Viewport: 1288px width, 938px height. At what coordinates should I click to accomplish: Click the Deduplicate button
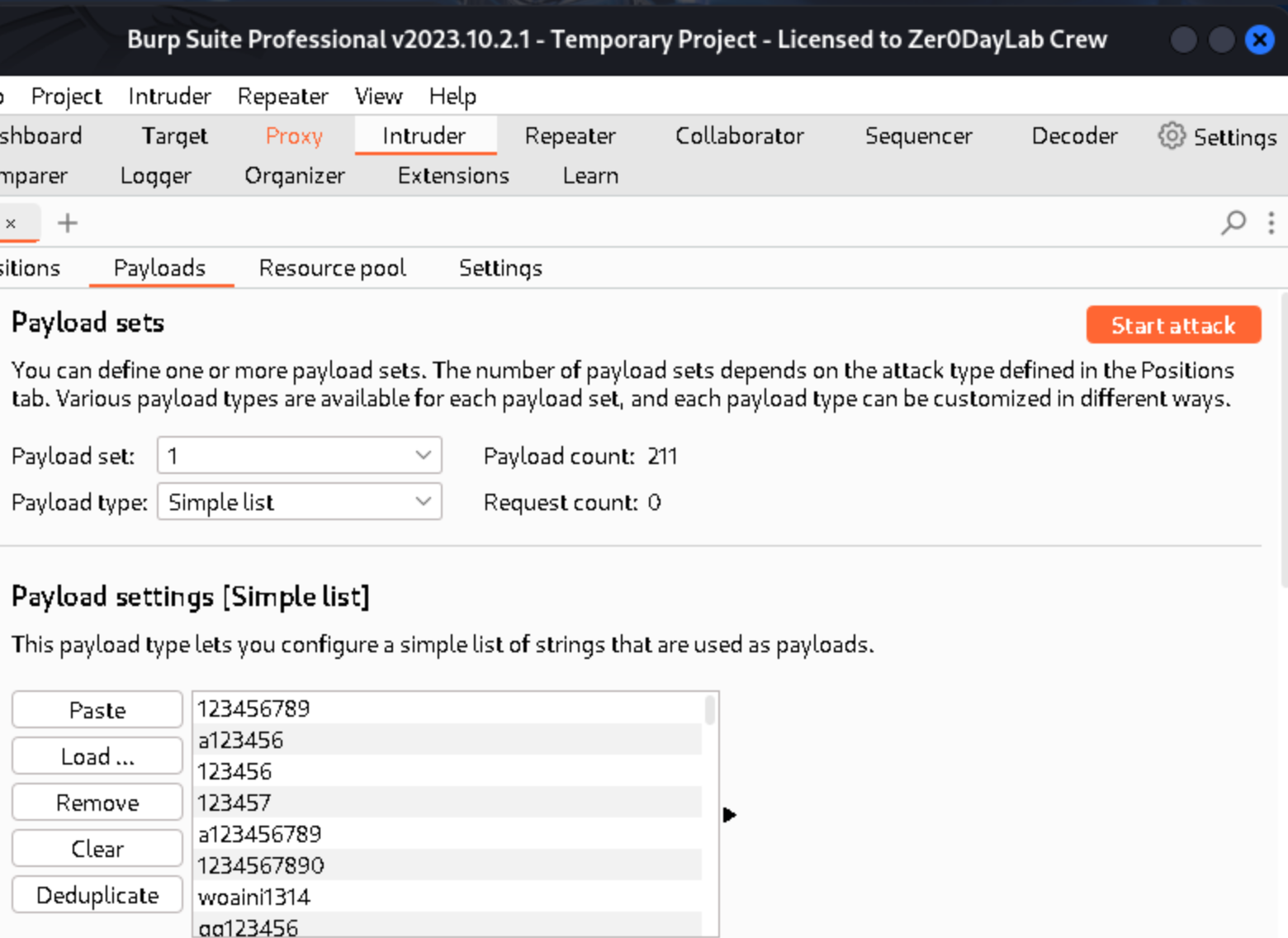(97, 894)
